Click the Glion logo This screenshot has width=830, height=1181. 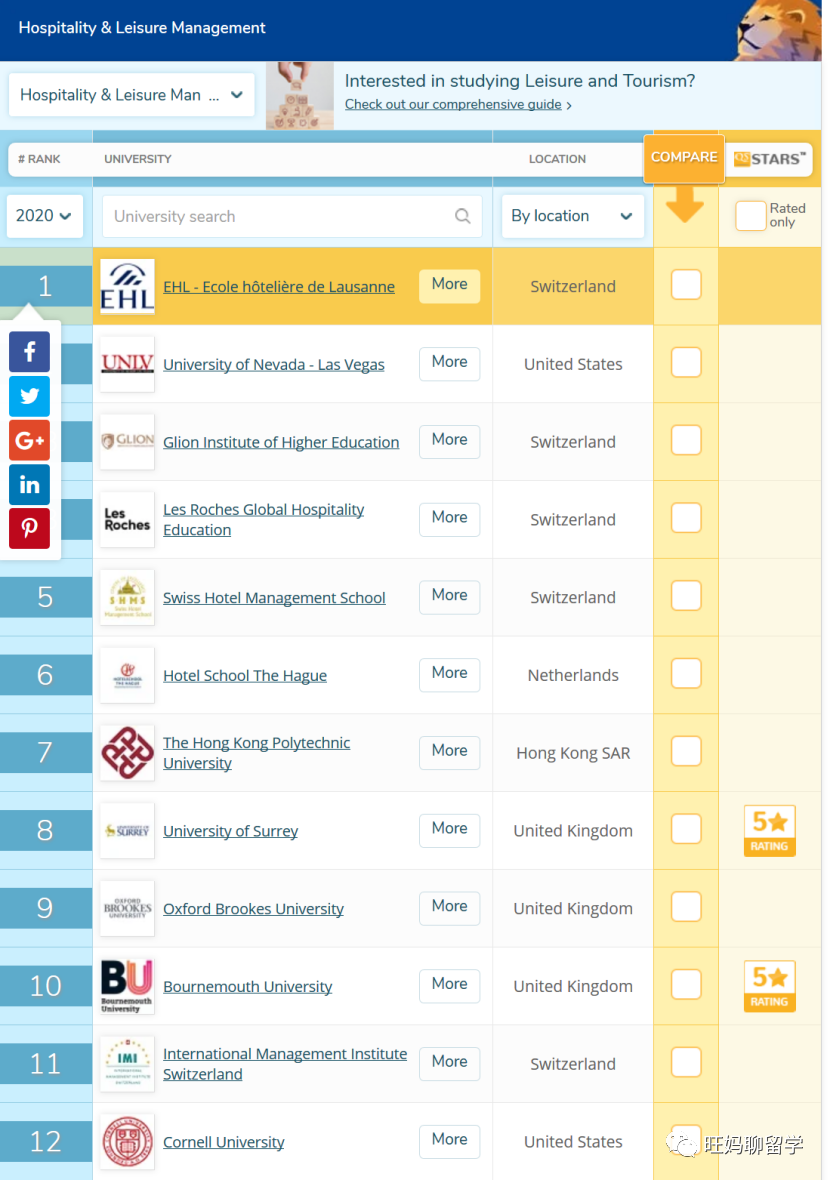point(127,441)
